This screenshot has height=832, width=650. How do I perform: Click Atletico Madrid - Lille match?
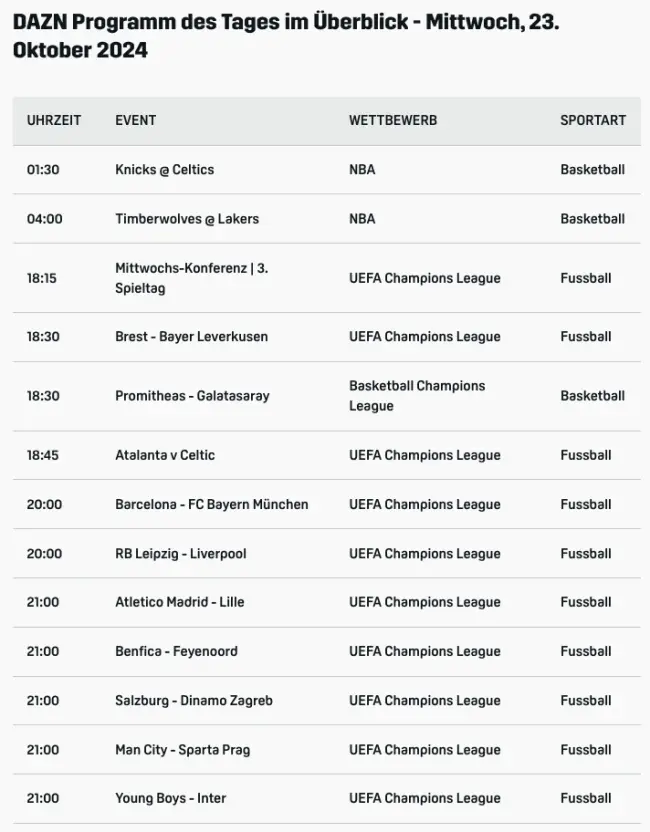(179, 602)
